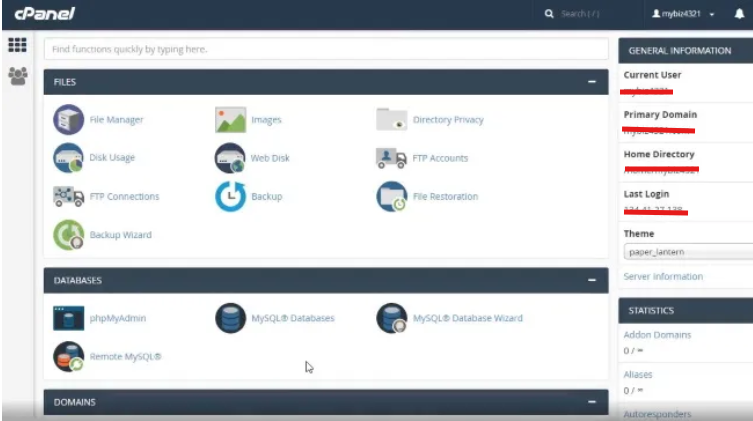Open the Autoresponders statistics link

[657, 414]
